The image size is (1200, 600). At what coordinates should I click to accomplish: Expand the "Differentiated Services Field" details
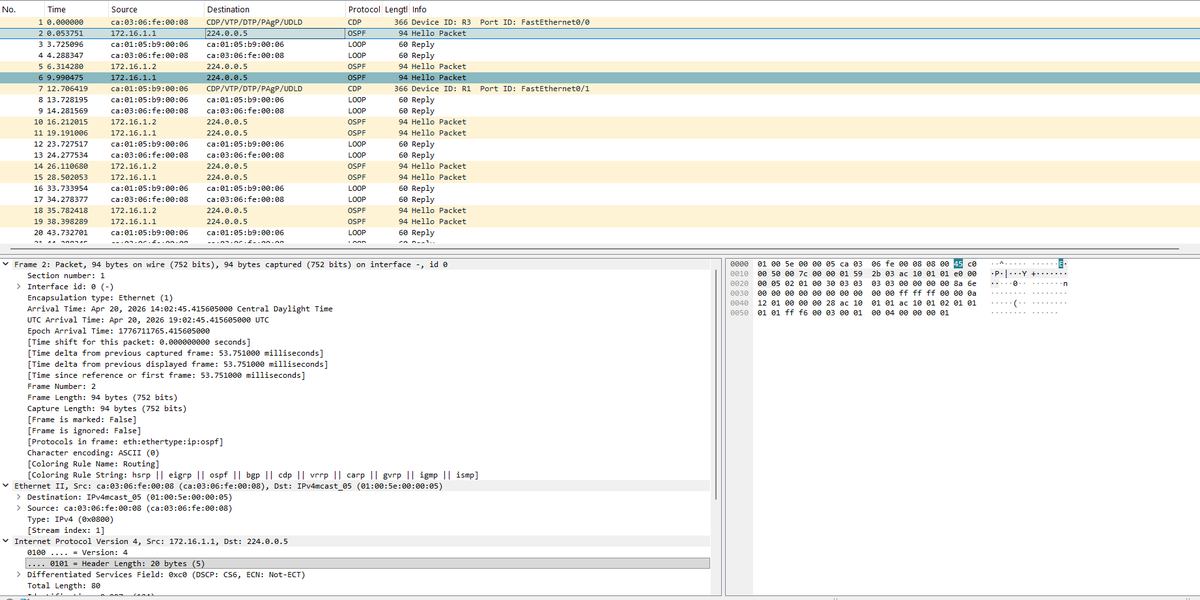point(17,574)
